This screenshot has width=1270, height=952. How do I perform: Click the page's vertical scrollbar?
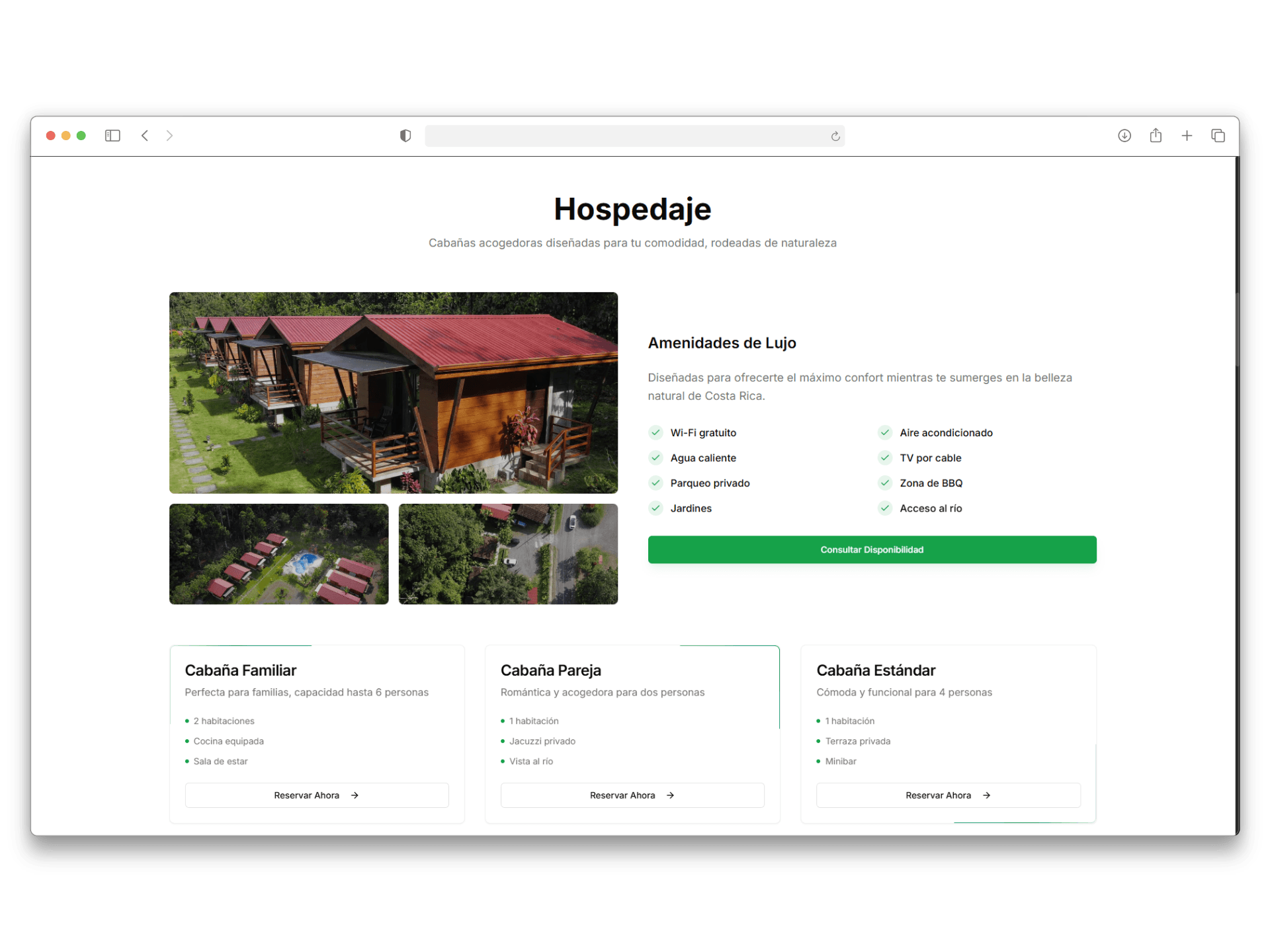[1237, 329]
